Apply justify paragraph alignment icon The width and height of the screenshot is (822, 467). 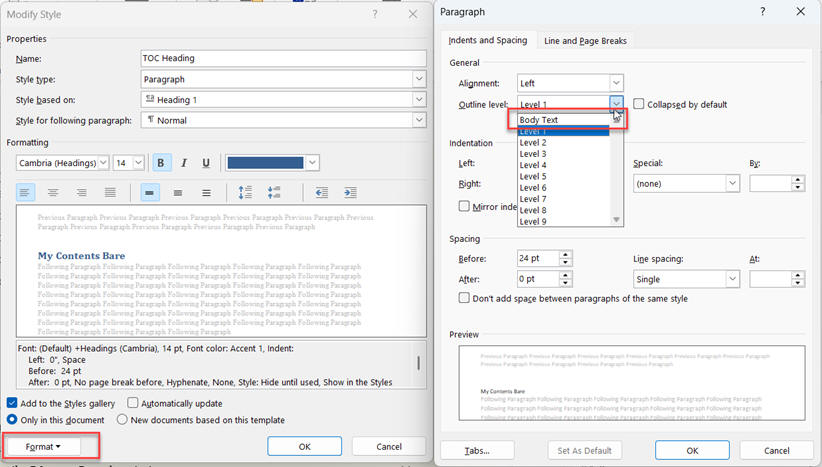click(110, 193)
